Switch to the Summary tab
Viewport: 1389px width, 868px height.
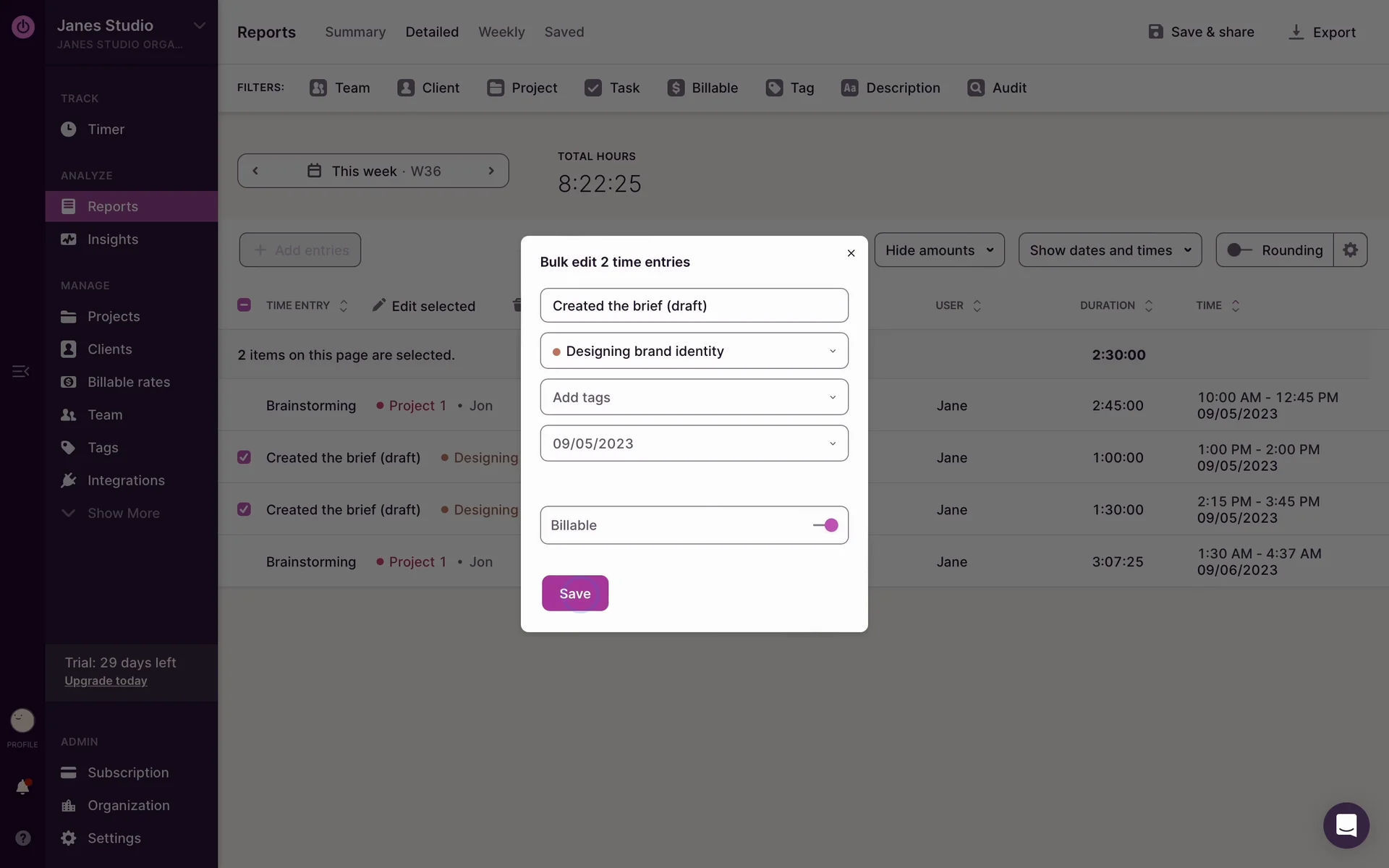[x=355, y=32]
